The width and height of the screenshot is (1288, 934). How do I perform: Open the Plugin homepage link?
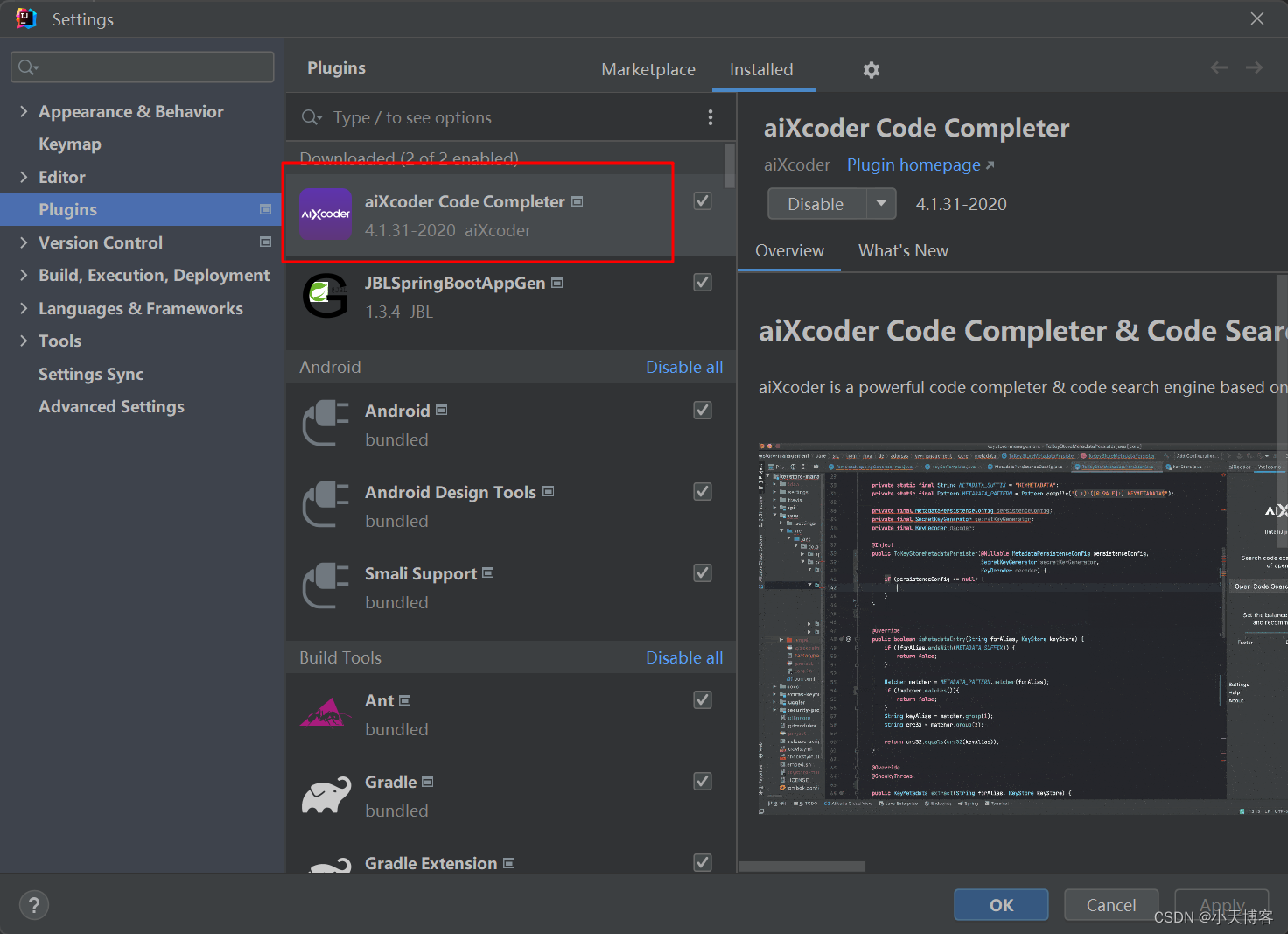pos(920,165)
